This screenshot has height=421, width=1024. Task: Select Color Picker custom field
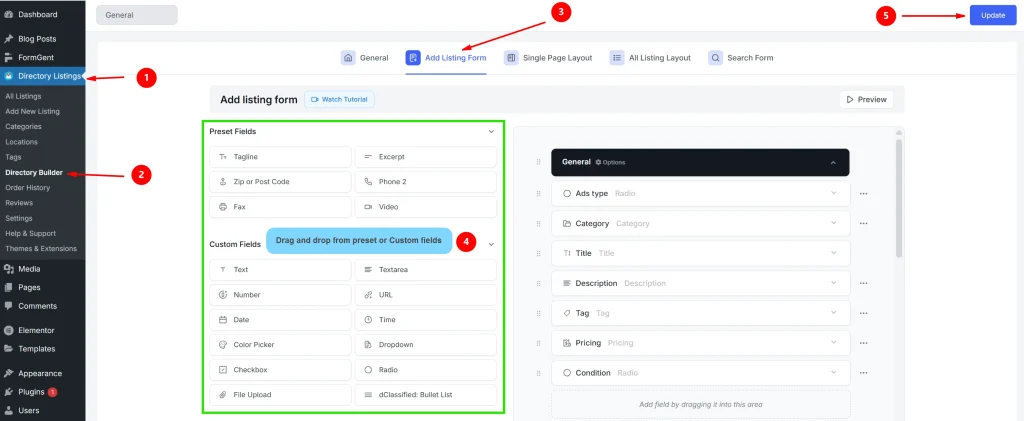(x=280, y=345)
